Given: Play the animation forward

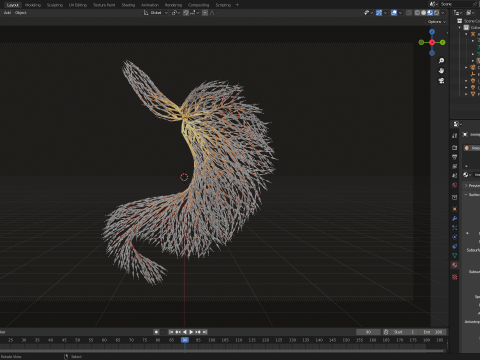Looking at the screenshot, I should (191, 332).
